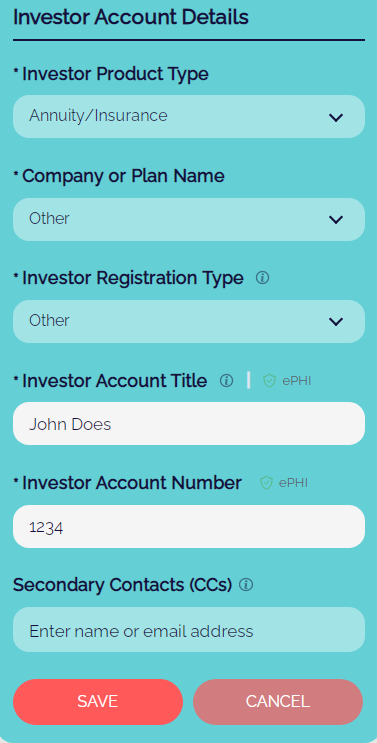Click info icon beside Investor Registration Type
This screenshot has height=743, width=377.
coord(262,278)
